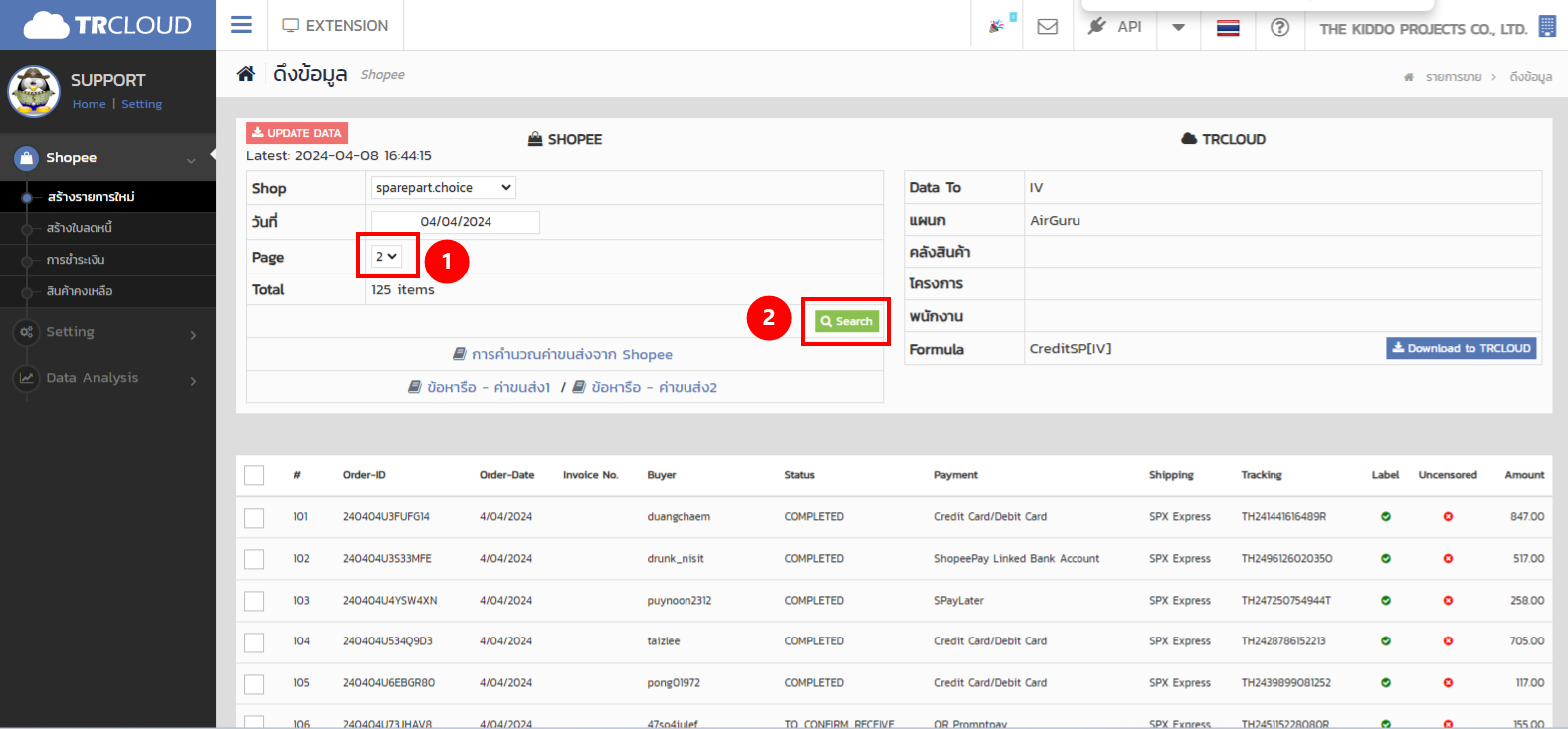Toggle the hamburger sidebar menu
This screenshot has height=729, width=1568.
click(x=241, y=25)
